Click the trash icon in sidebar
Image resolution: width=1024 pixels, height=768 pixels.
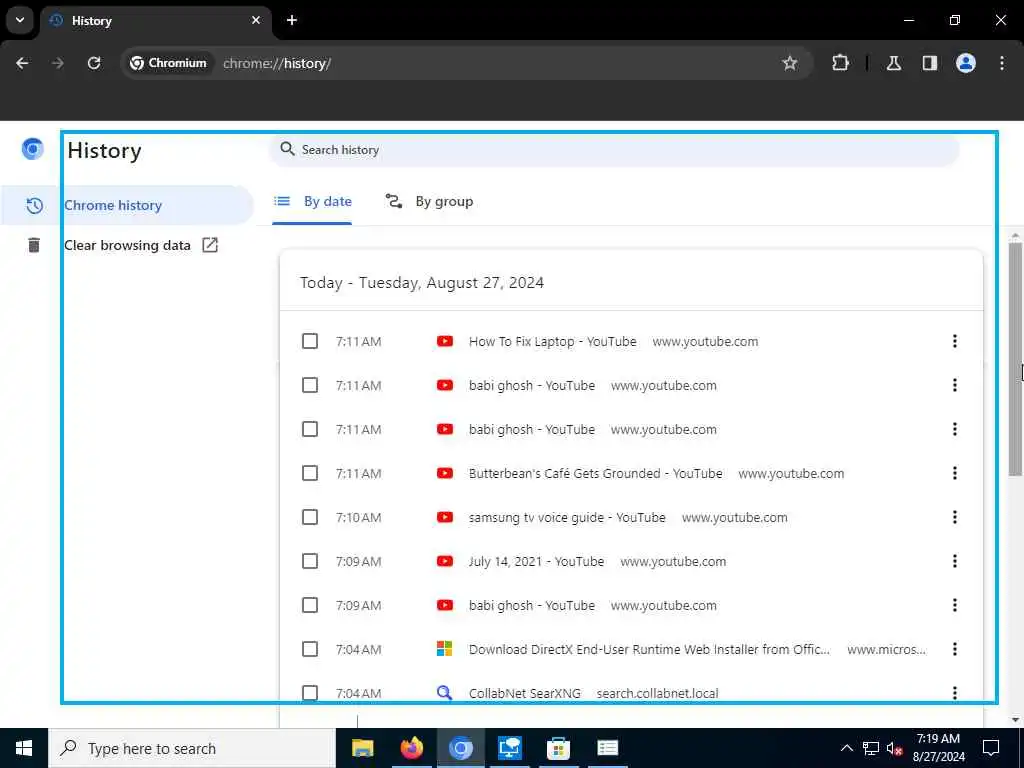pyautogui.click(x=34, y=245)
